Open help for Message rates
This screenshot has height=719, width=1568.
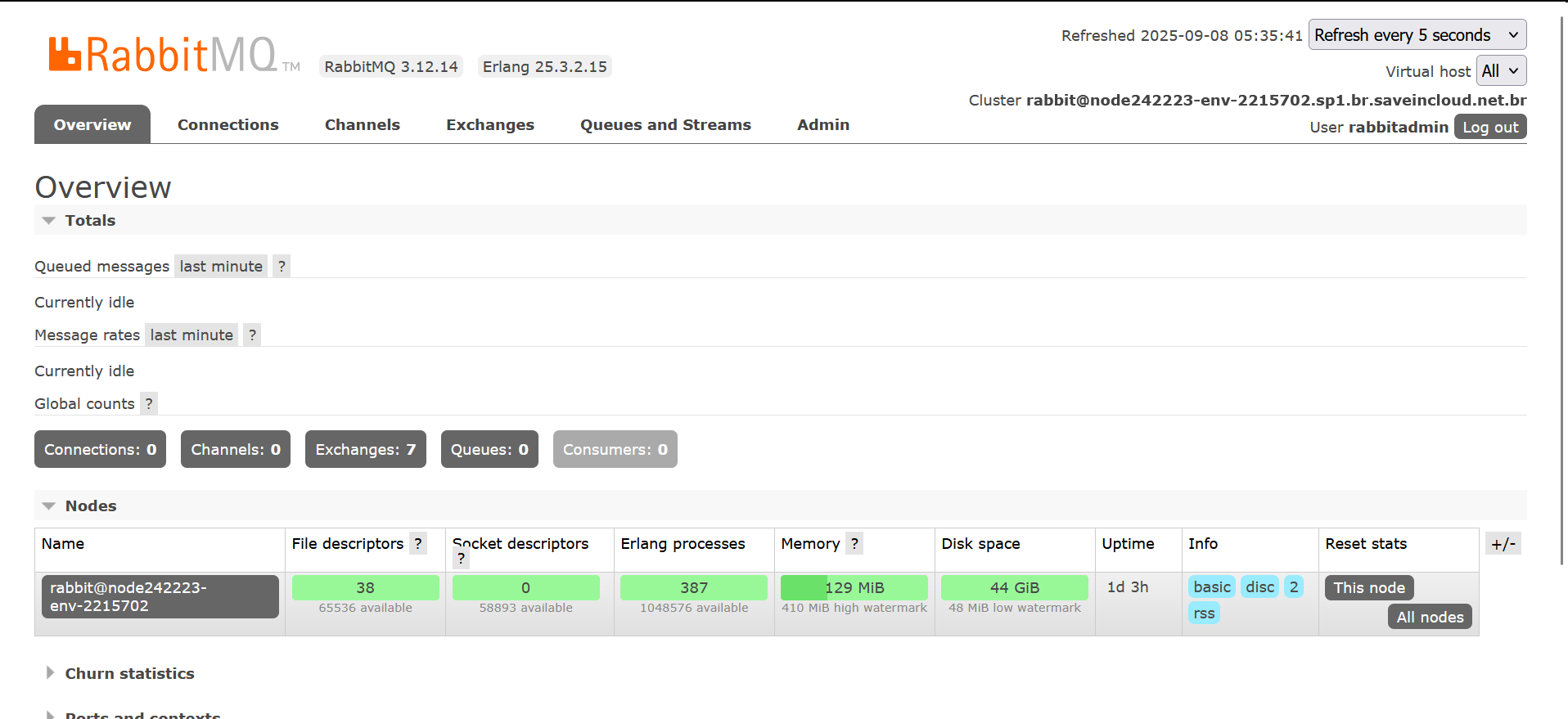click(x=252, y=335)
